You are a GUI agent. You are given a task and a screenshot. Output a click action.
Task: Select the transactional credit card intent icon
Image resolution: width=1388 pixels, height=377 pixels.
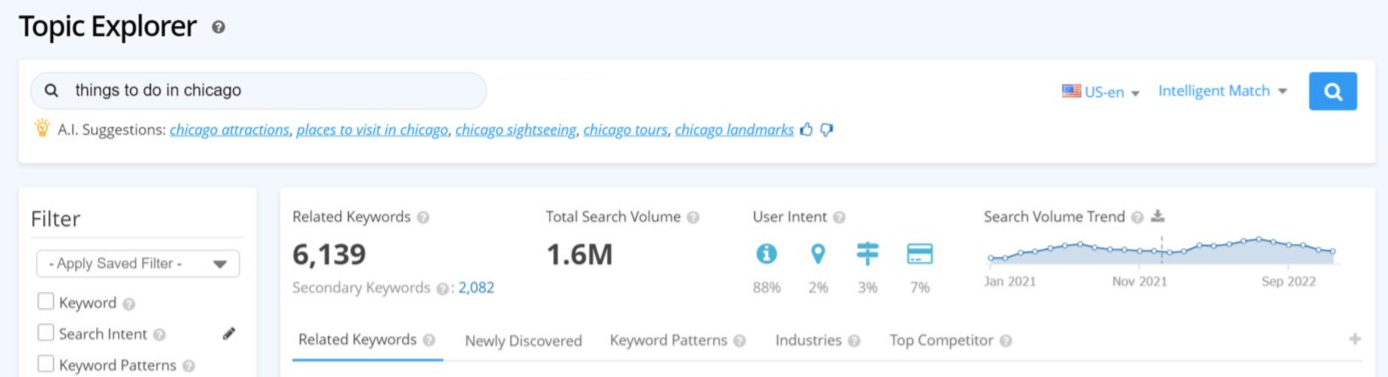click(920, 254)
